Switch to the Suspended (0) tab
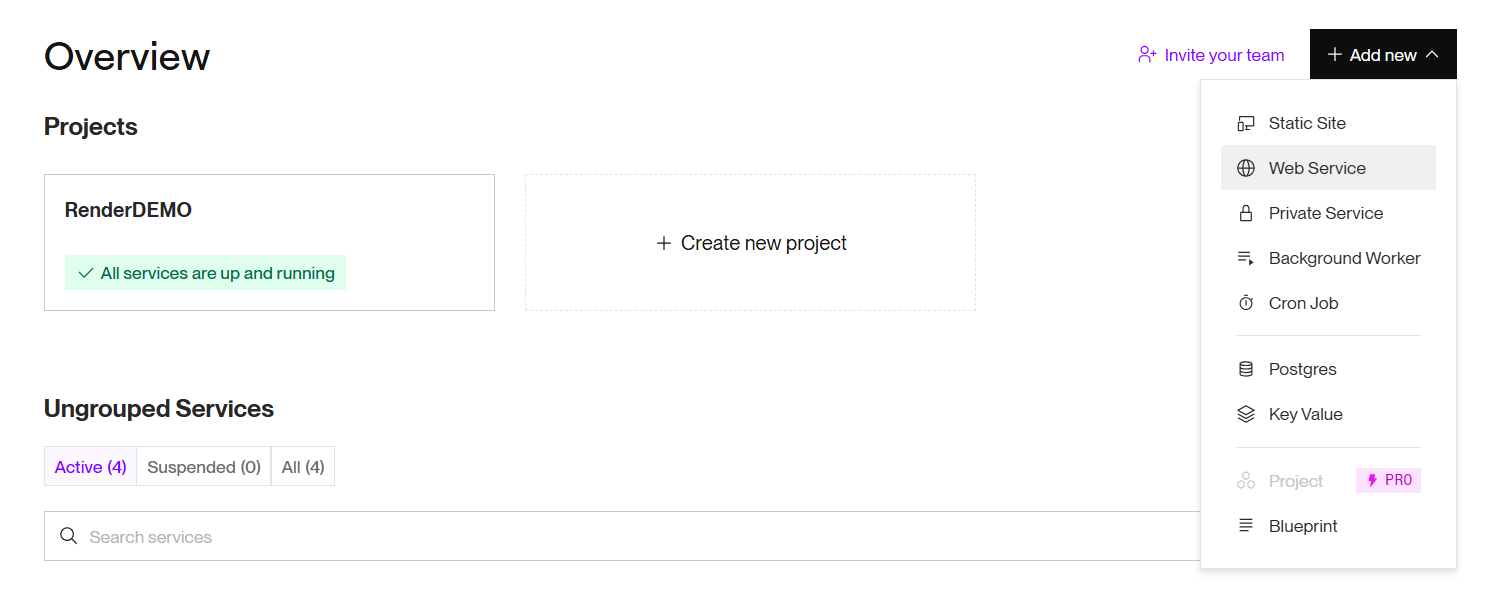Image resolution: width=1497 pixels, height=592 pixels. pyautogui.click(x=204, y=467)
